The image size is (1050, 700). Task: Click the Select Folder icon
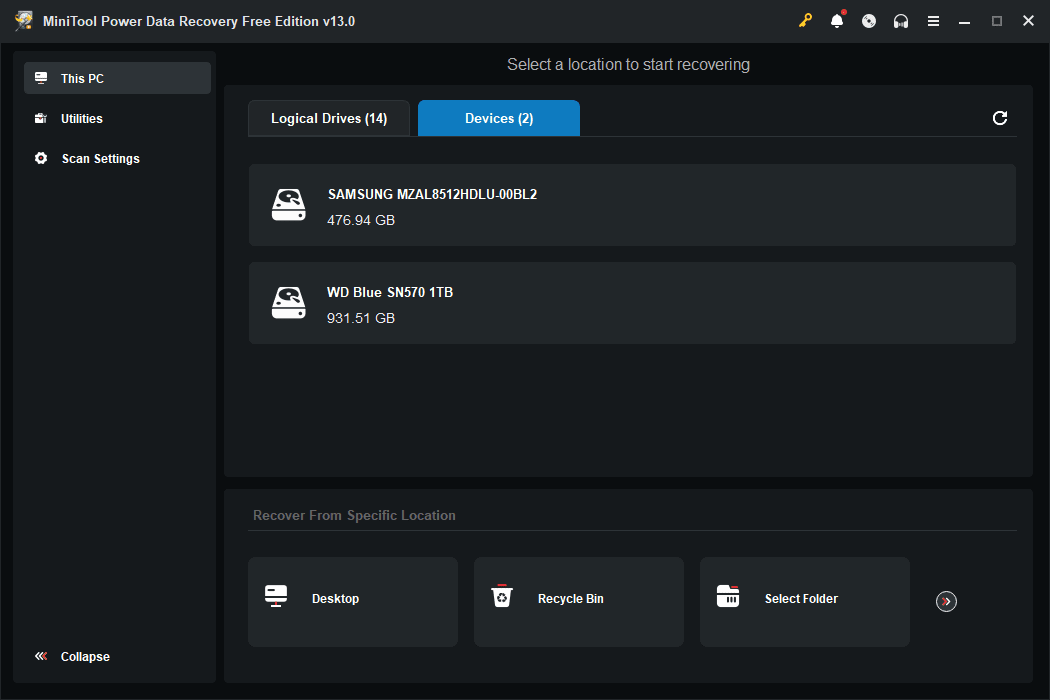pyautogui.click(x=728, y=596)
